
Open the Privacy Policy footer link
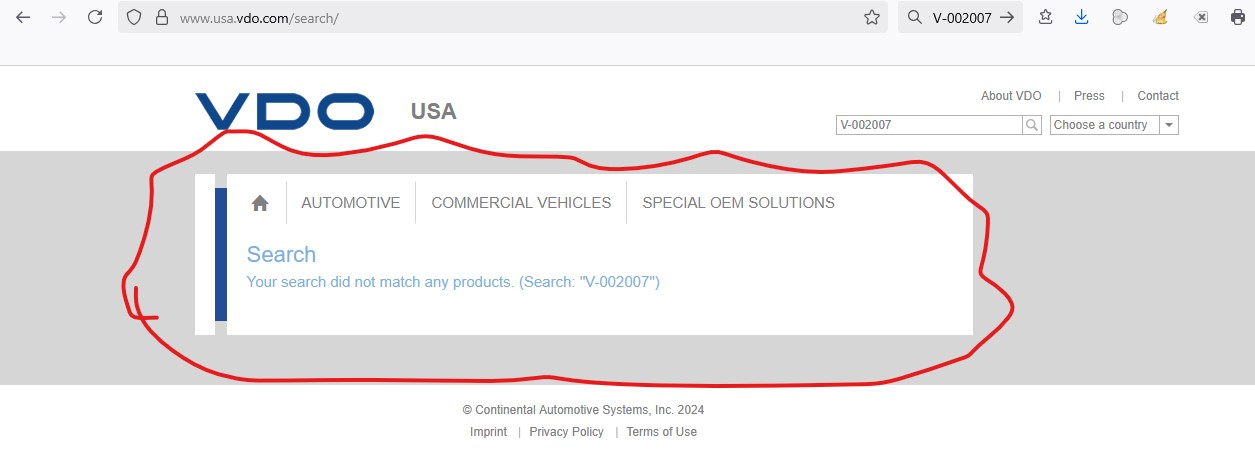pyautogui.click(x=566, y=432)
